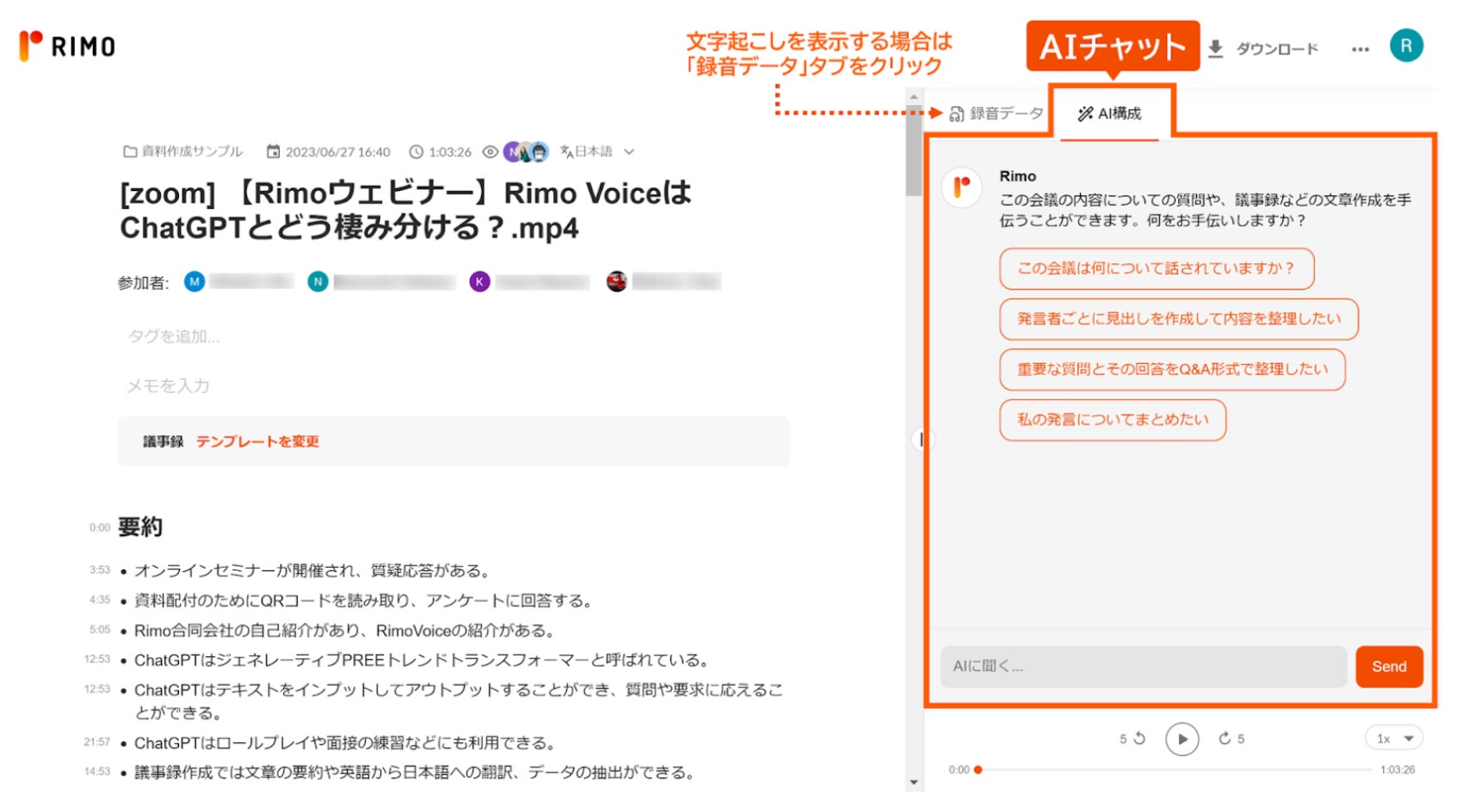Rewind 5 seconds
This screenshot has width=1463, height=812.
1133,739
